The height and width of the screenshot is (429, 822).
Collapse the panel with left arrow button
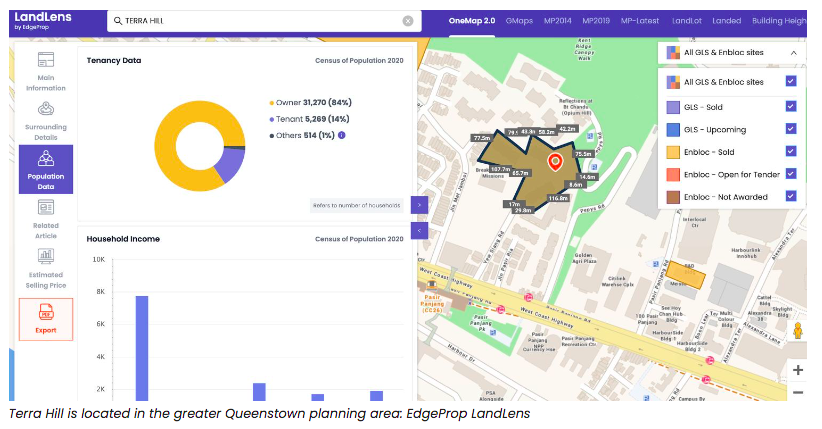coord(419,230)
